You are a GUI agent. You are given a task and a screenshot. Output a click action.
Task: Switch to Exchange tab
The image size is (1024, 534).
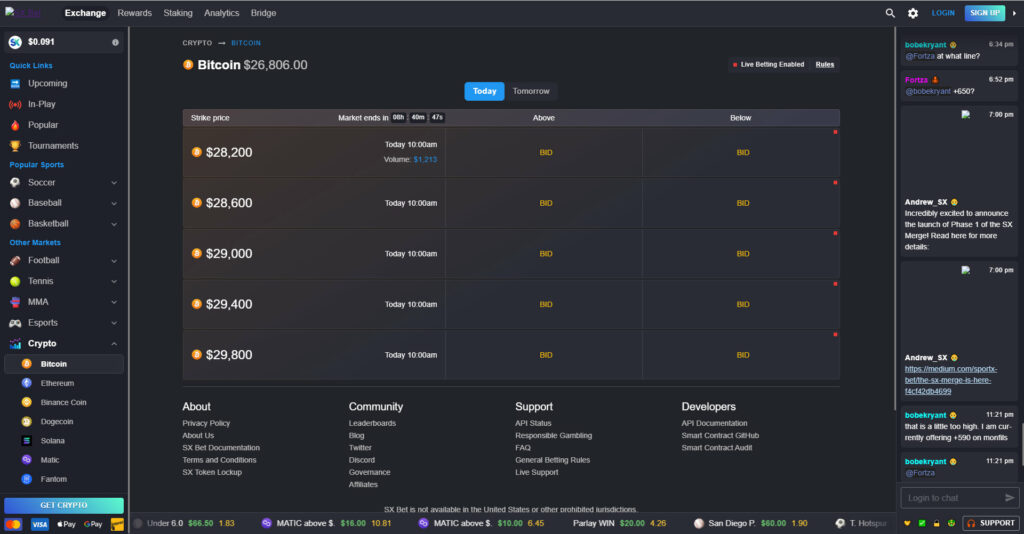85,13
